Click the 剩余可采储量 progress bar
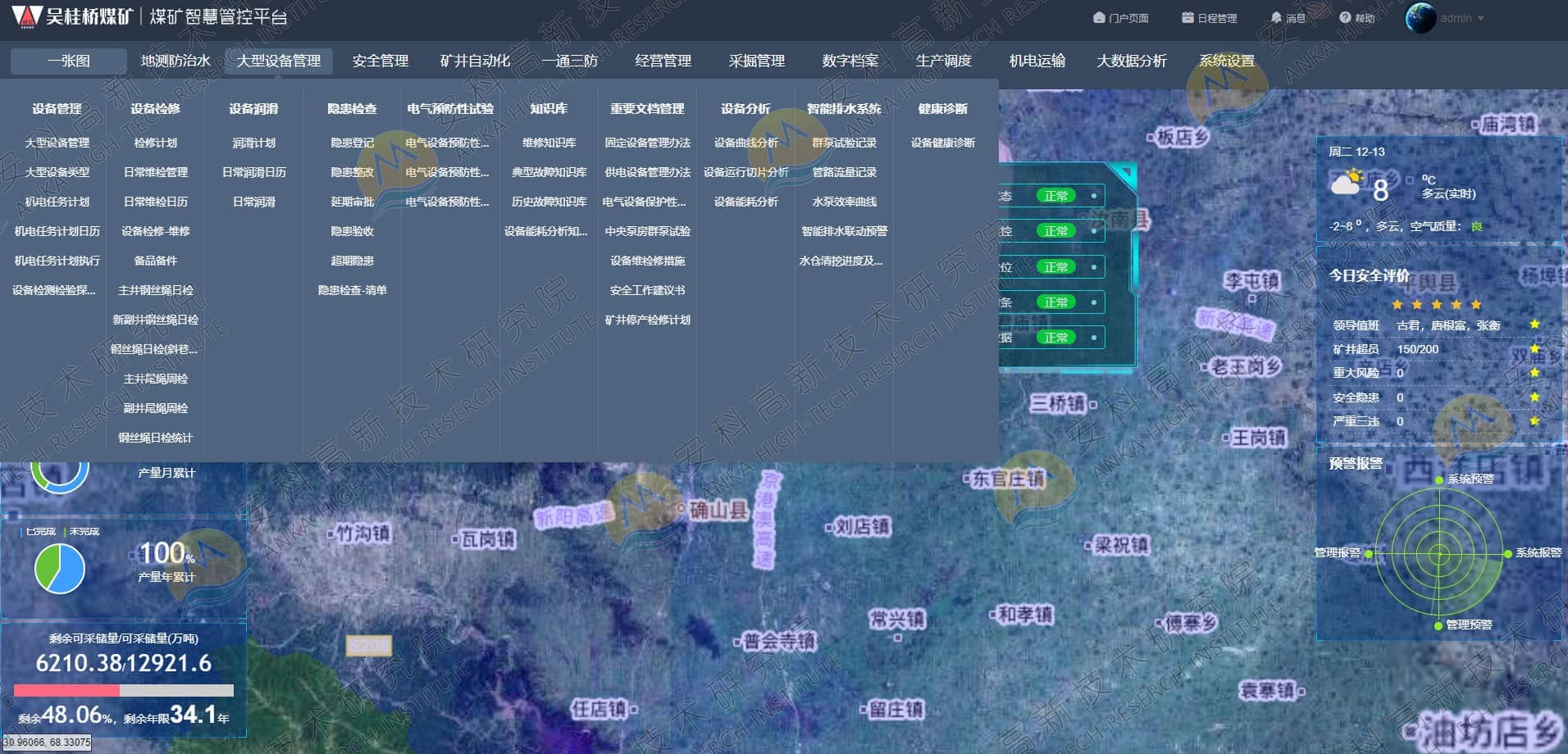The height and width of the screenshot is (754, 1568). point(124,690)
